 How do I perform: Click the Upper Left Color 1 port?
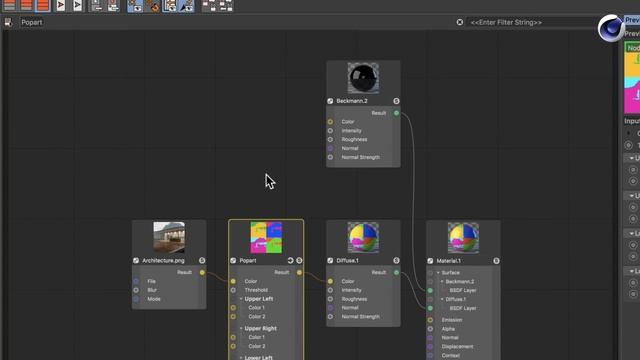click(x=233, y=308)
